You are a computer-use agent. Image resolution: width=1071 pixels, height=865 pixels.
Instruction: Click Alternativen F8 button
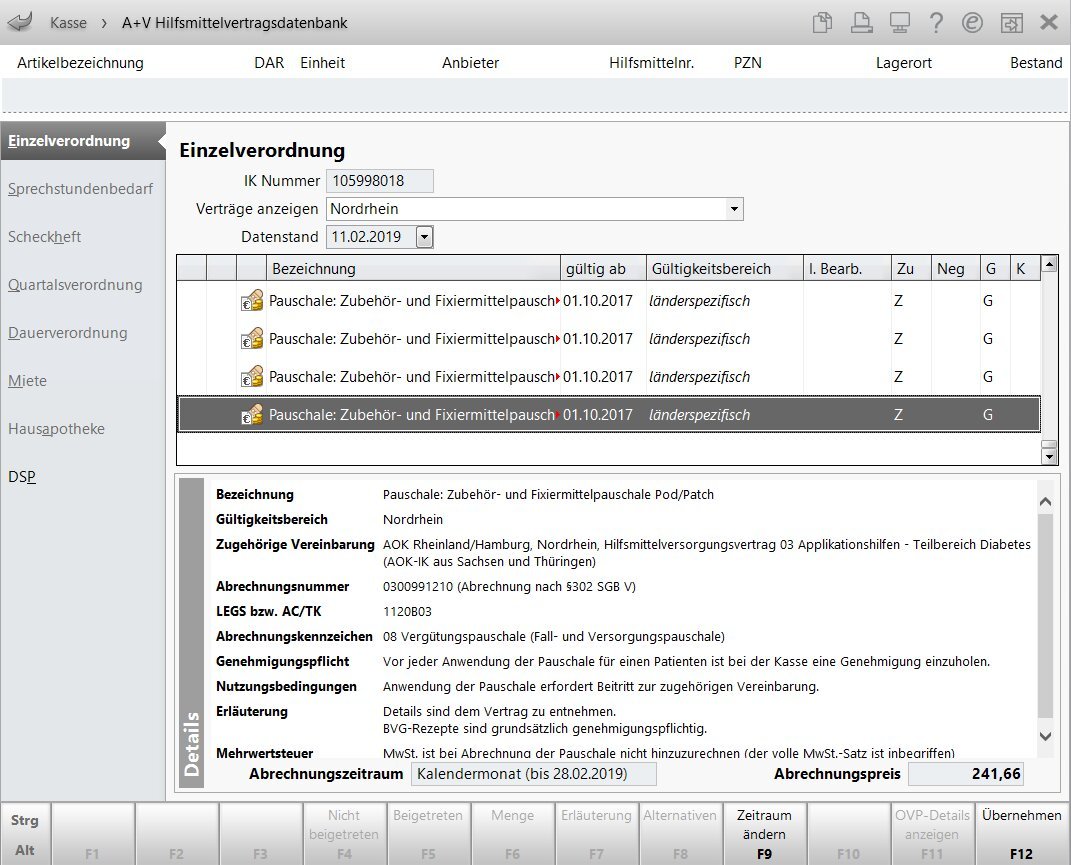click(680, 834)
